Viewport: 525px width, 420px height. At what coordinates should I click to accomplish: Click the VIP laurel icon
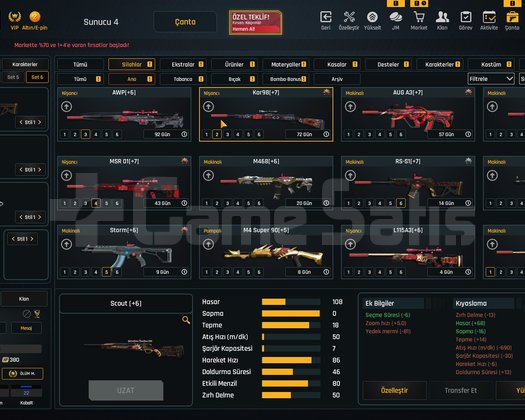click(x=14, y=16)
